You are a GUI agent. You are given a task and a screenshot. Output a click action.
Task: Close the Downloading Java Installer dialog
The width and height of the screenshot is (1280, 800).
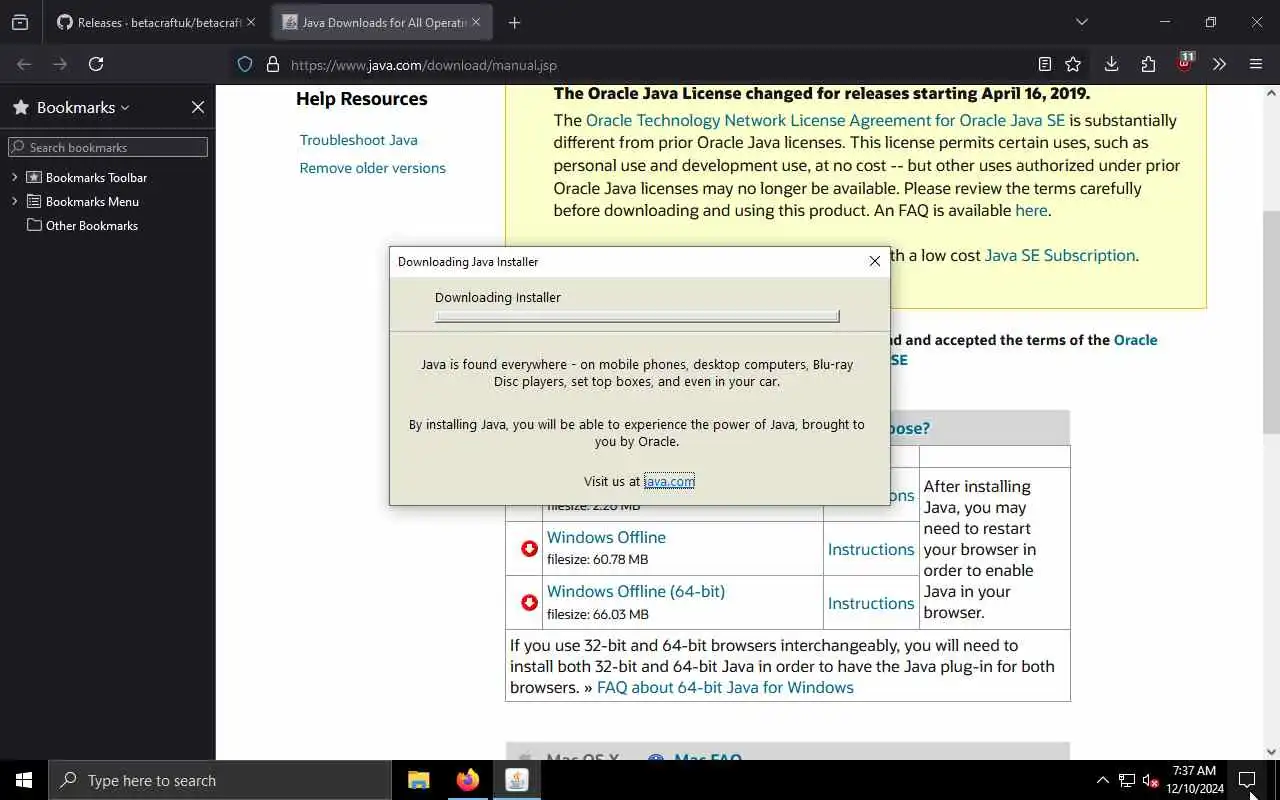tap(875, 261)
